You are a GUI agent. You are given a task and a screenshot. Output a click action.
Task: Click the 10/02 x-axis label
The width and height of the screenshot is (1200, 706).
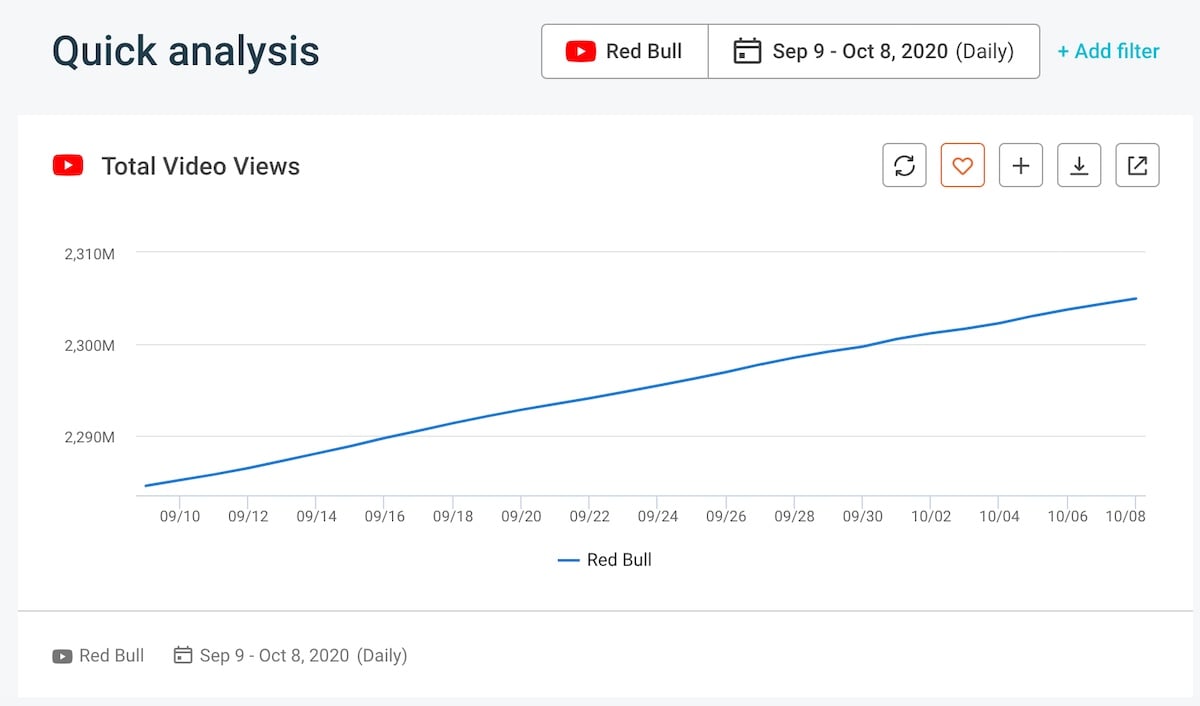point(930,516)
